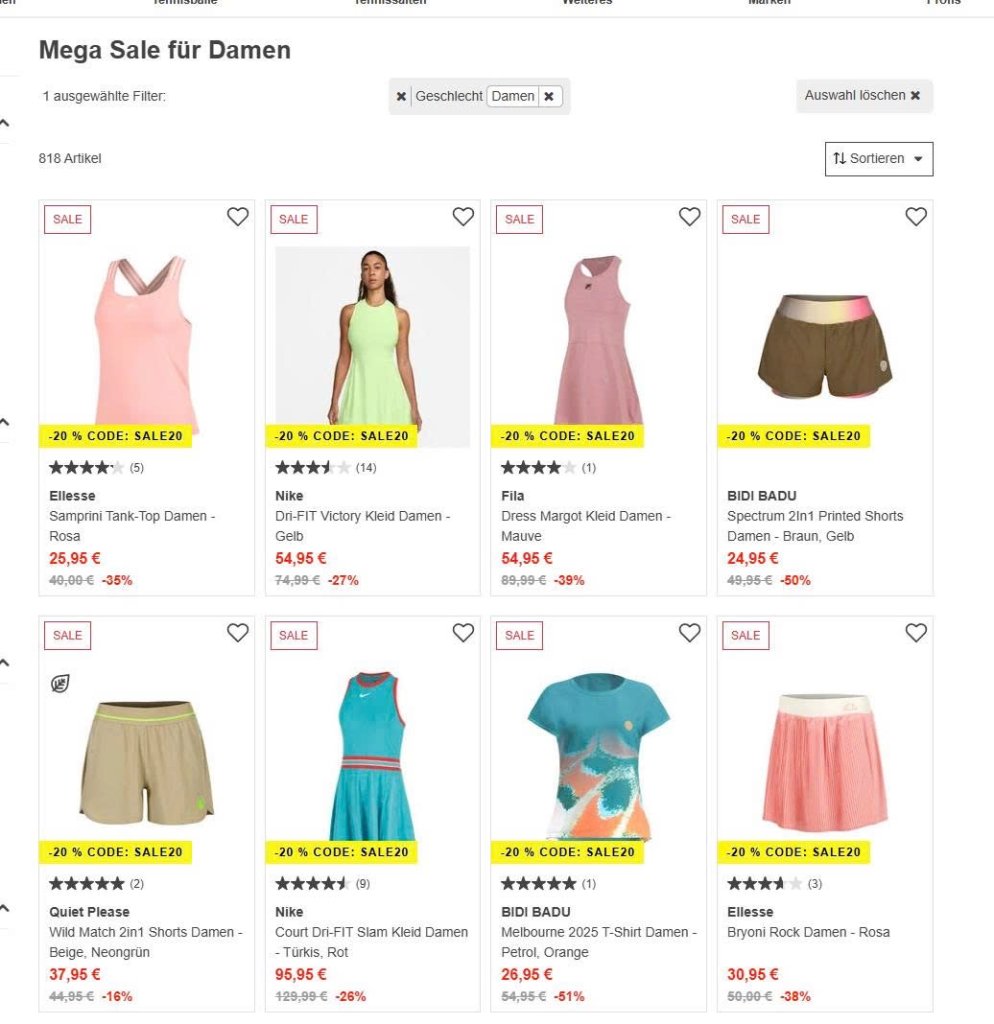Open Samprini Tank-Top Damen - Rosa product link

click(x=132, y=526)
